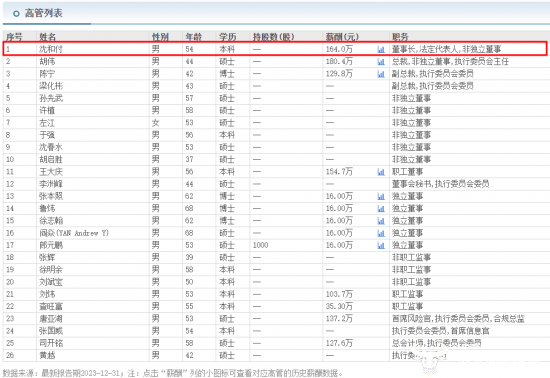
Task: Click the 董事会秘书,执行委员会委员 position text
Action: (x=440, y=184)
